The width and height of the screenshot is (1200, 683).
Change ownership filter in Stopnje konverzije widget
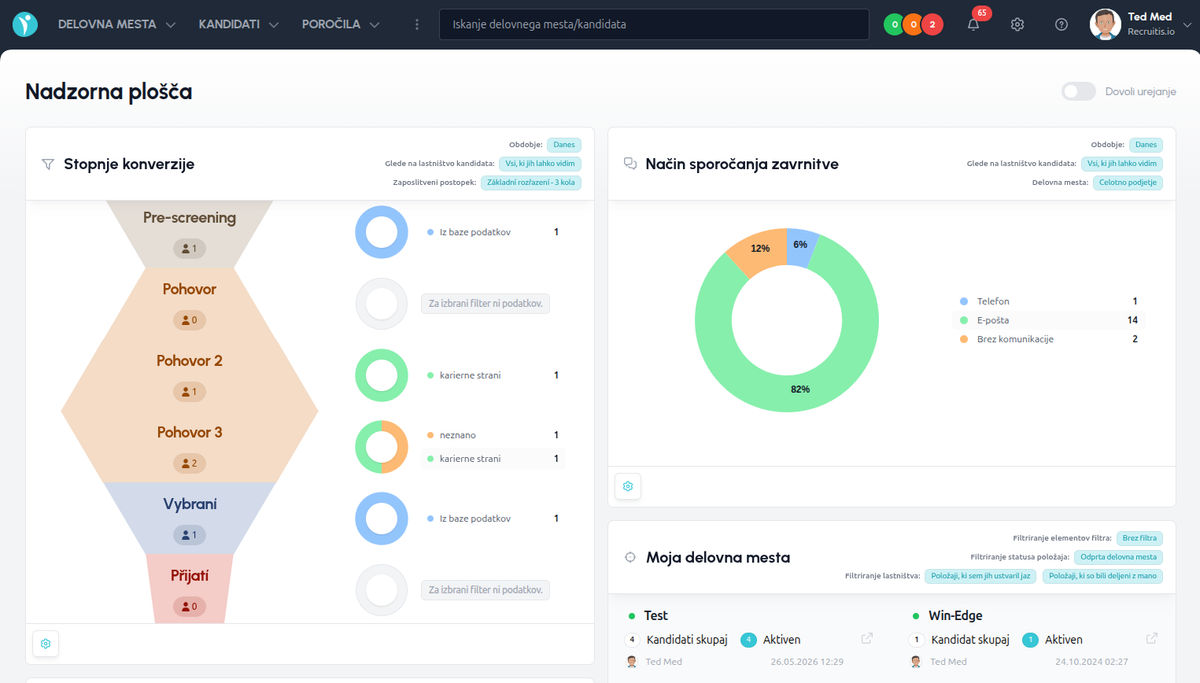tap(540, 164)
